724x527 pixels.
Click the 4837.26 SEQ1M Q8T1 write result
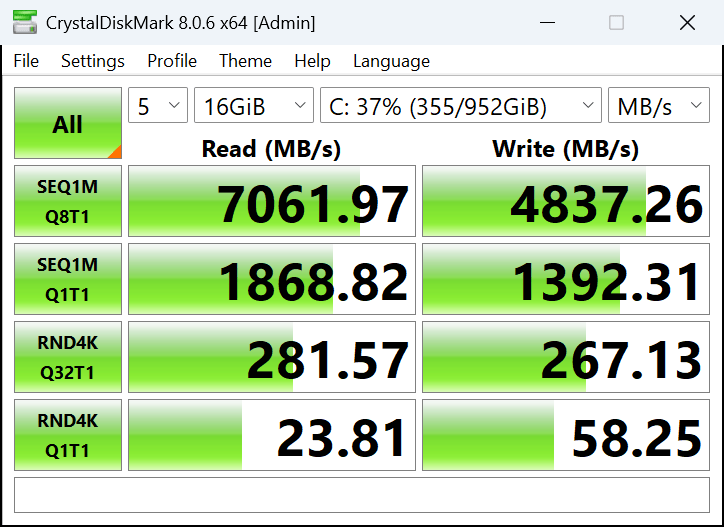click(566, 201)
